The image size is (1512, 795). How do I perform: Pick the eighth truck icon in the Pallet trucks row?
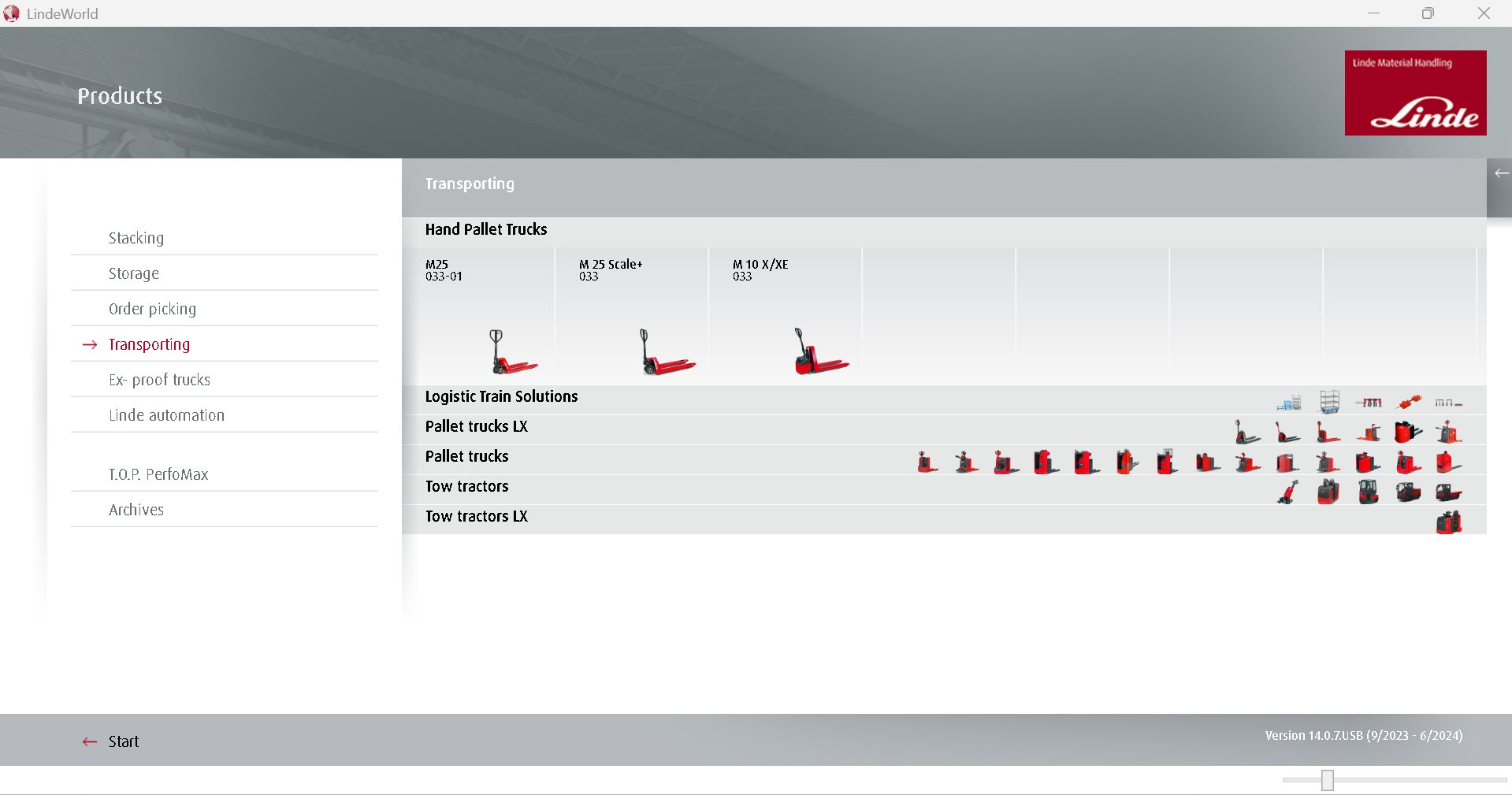1207,462
